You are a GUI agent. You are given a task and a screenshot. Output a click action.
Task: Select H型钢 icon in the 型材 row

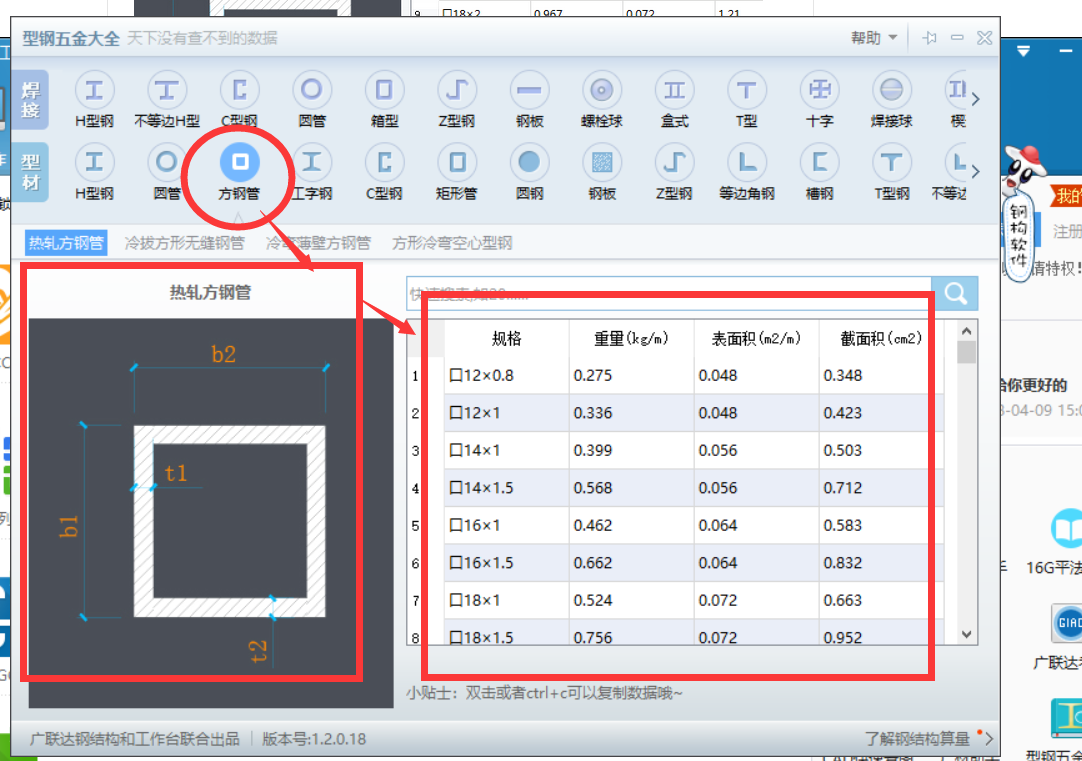94,163
